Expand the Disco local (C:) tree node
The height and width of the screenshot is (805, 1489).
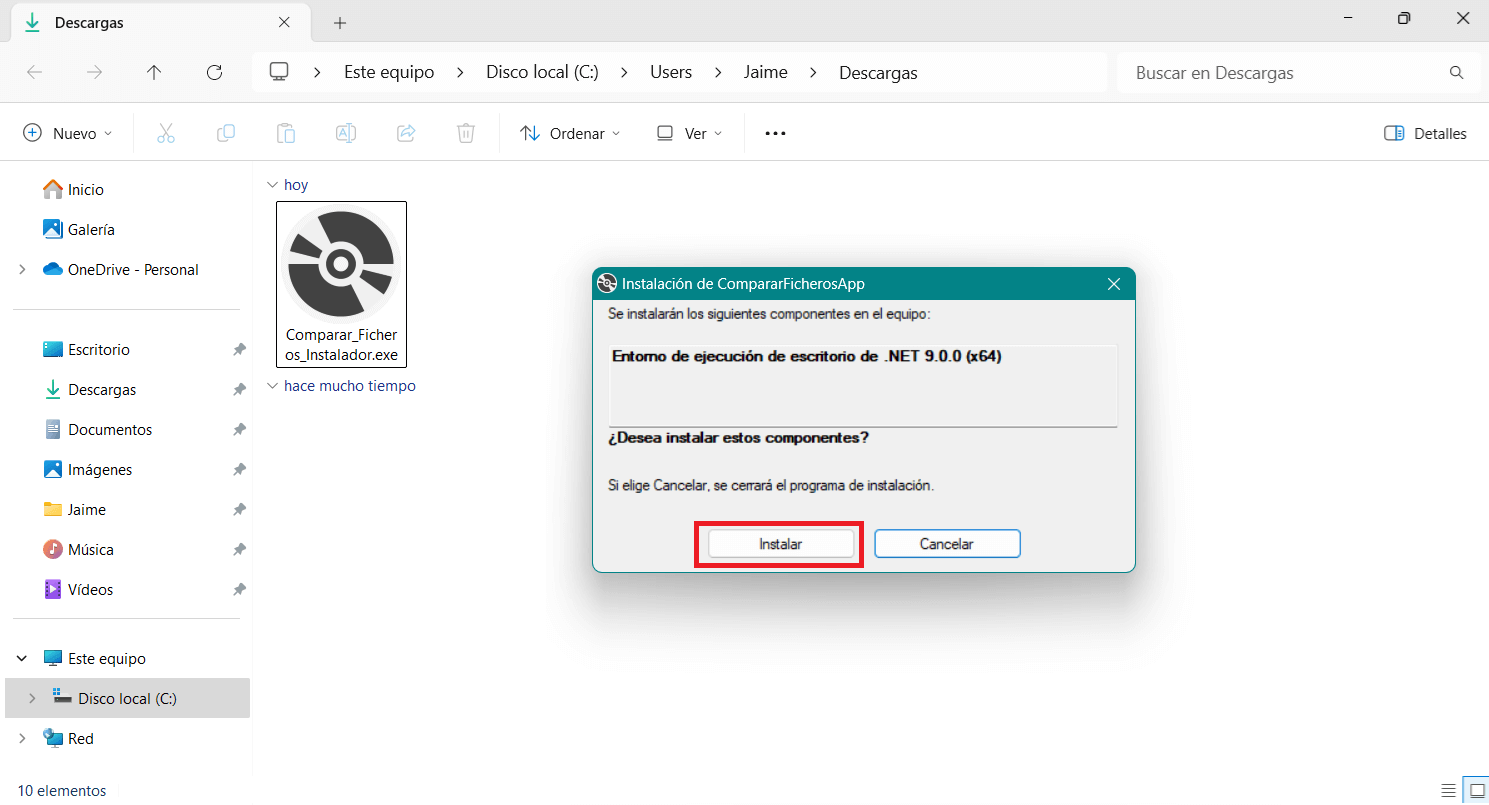pyautogui.click(x=31, y=698)
